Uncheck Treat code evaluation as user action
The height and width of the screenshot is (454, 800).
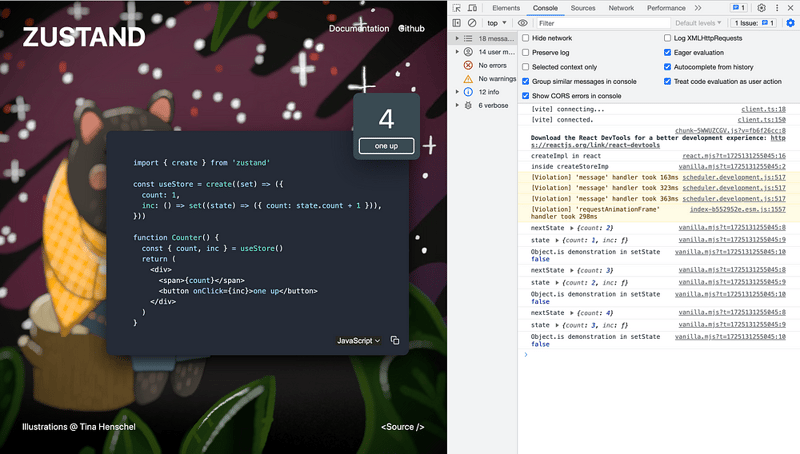667,81
